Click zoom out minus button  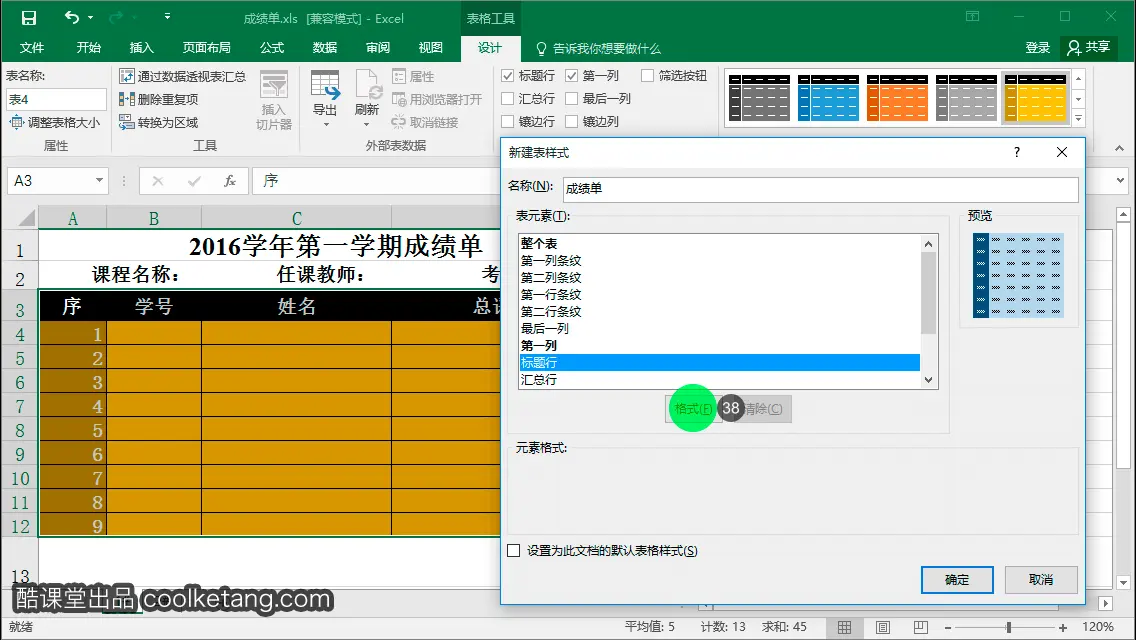tap(948, 627)
